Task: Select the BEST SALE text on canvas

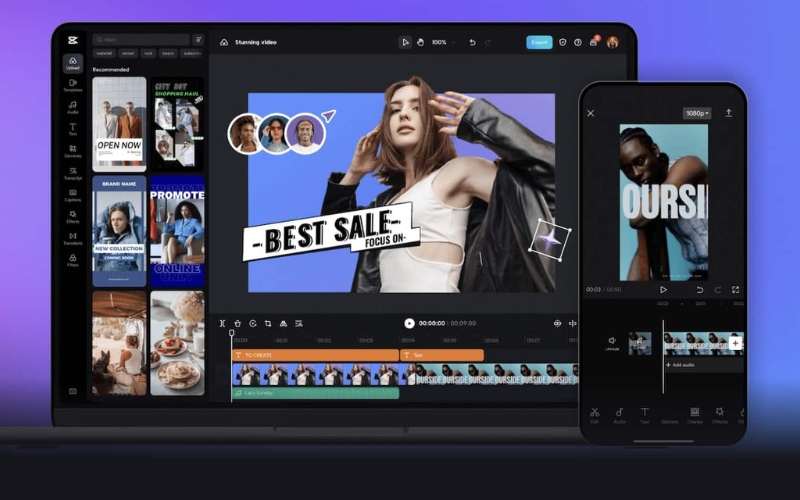Action: [x=331, y=232]
